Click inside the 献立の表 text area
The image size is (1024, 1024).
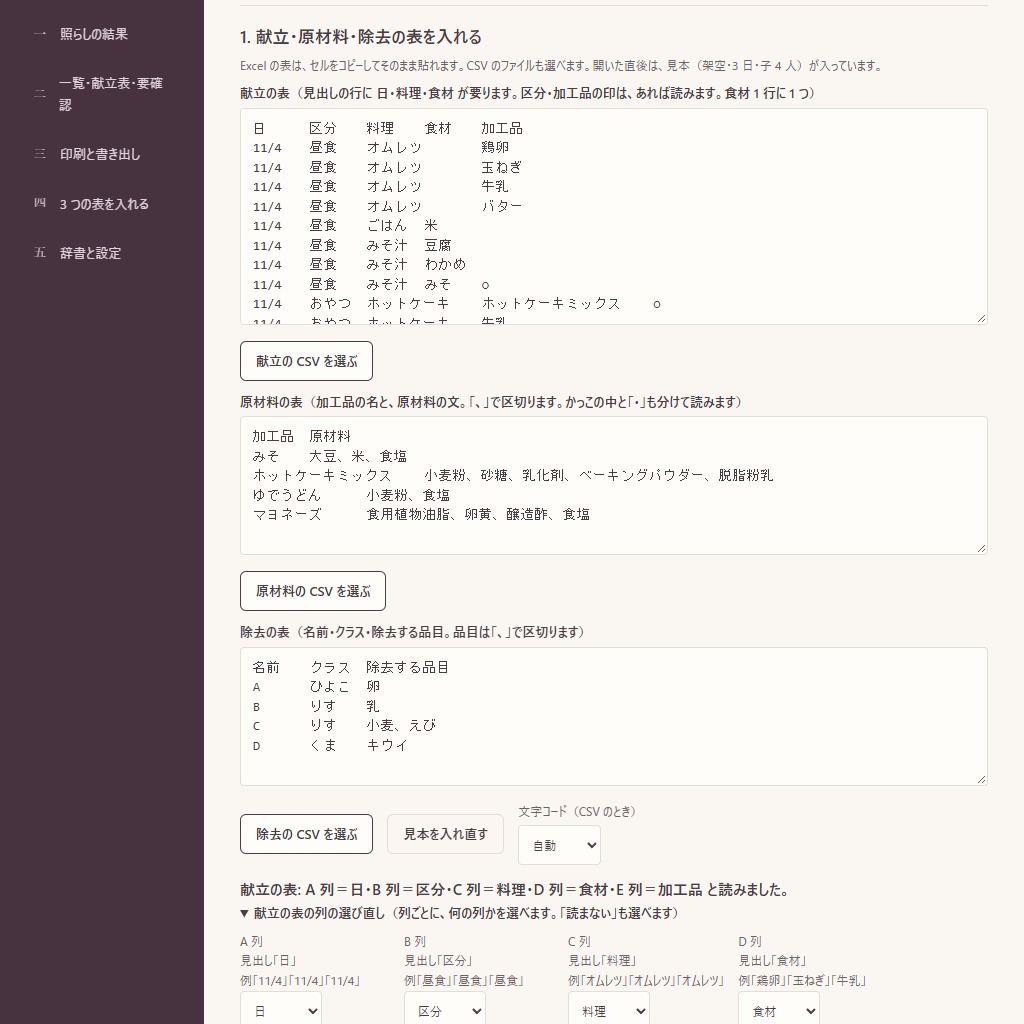coord(614,216)
